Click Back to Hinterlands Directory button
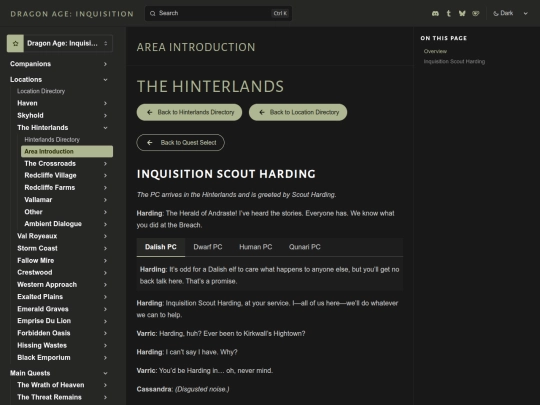Image resolution: width=540 pixels, height=405 pixels. click(x=189, y=112)
